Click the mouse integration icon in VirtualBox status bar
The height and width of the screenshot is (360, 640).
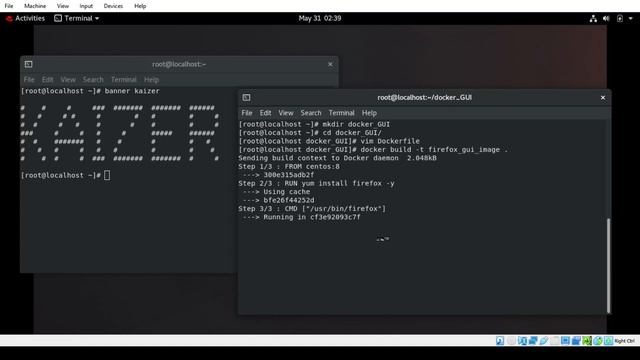598,341
